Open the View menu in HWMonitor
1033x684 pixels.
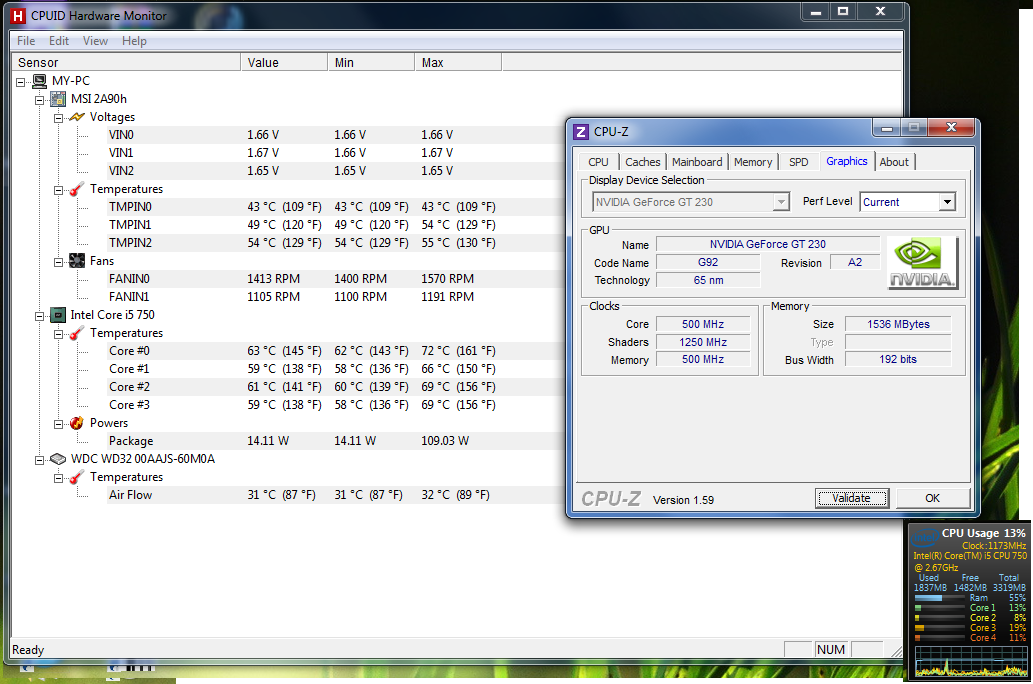96,41
